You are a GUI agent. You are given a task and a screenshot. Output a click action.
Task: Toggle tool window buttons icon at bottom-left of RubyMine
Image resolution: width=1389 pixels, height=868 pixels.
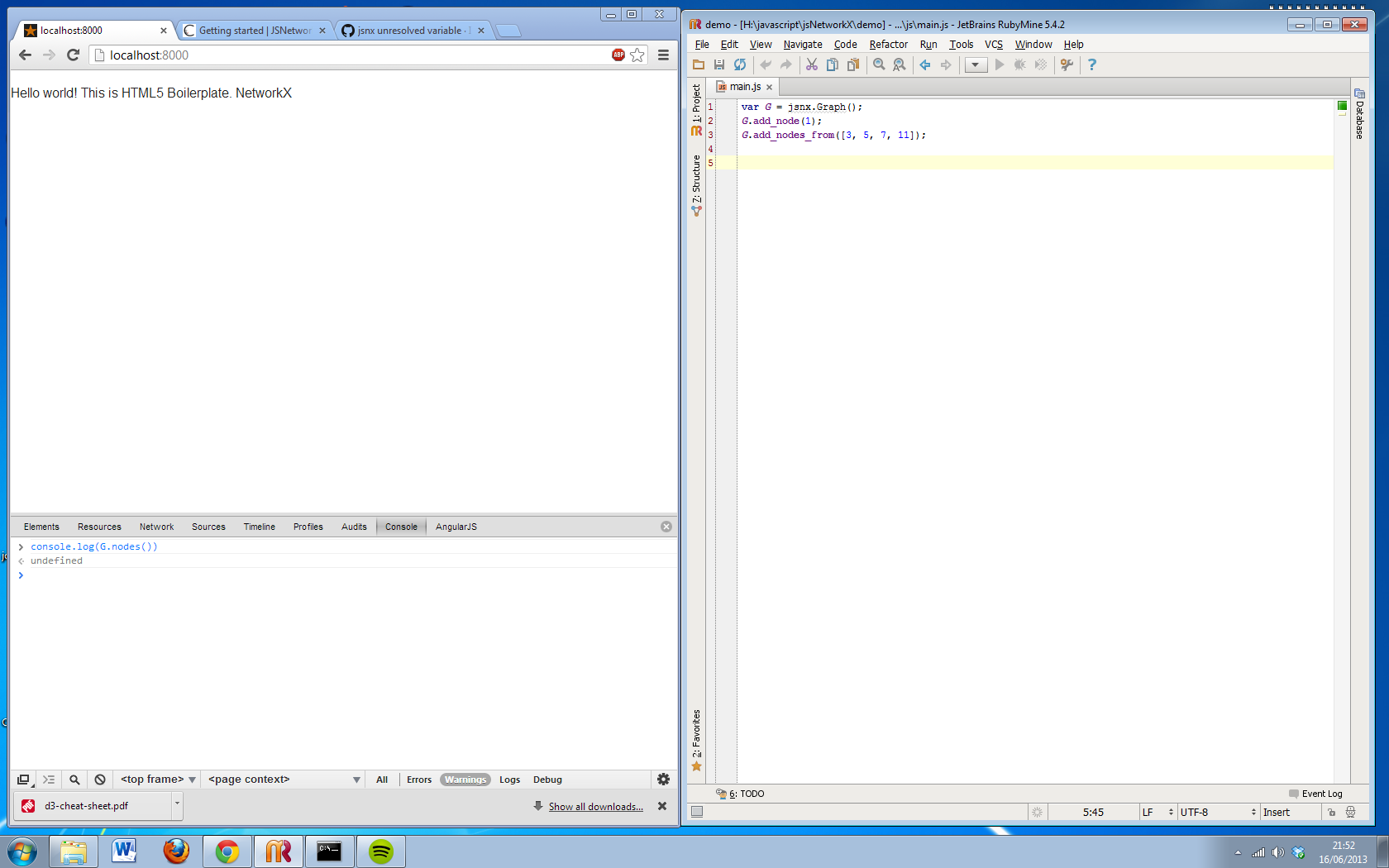click(x=697, y=812)
